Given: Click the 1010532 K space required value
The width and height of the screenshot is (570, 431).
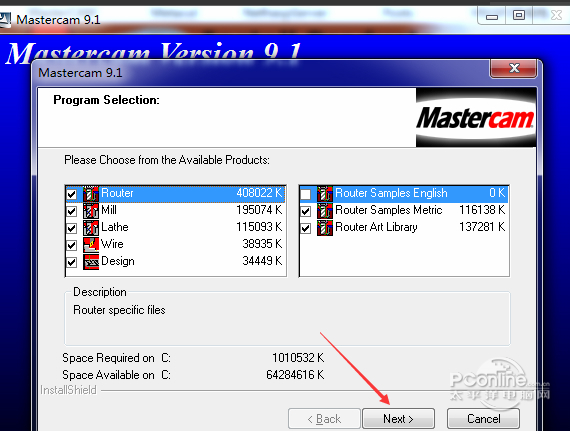Looking at the screenshot, I should coord(298,358).
